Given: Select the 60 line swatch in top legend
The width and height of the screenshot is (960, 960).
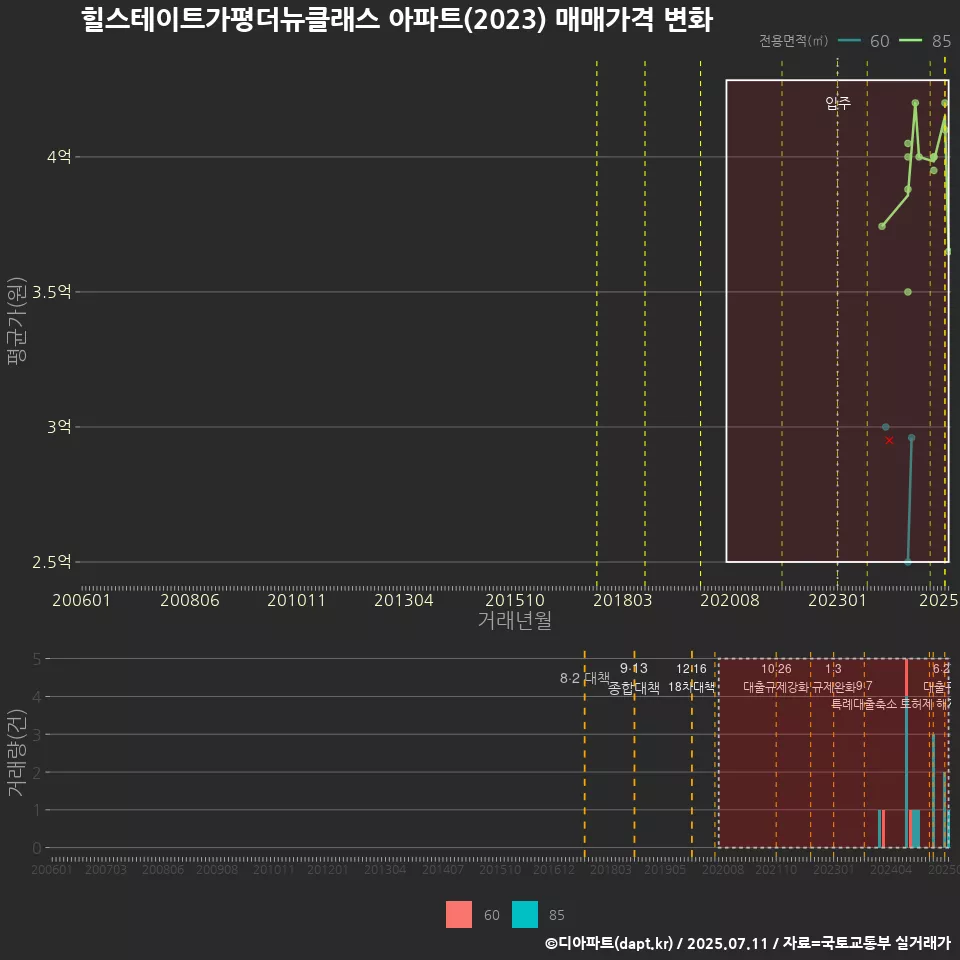Looking at the screenshot, I should click(849, 41).
